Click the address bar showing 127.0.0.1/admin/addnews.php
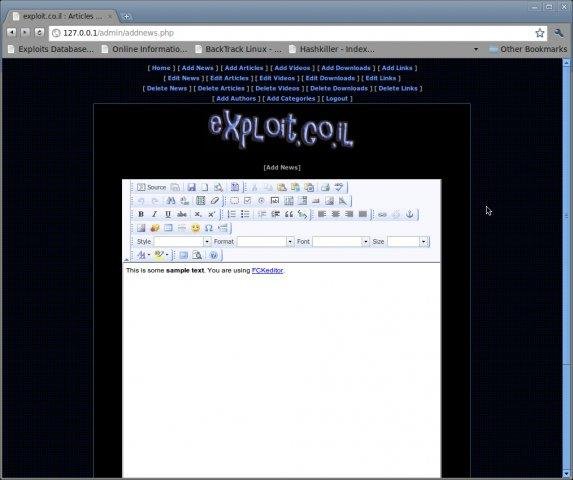573x480 pixels. pos(298,33)
